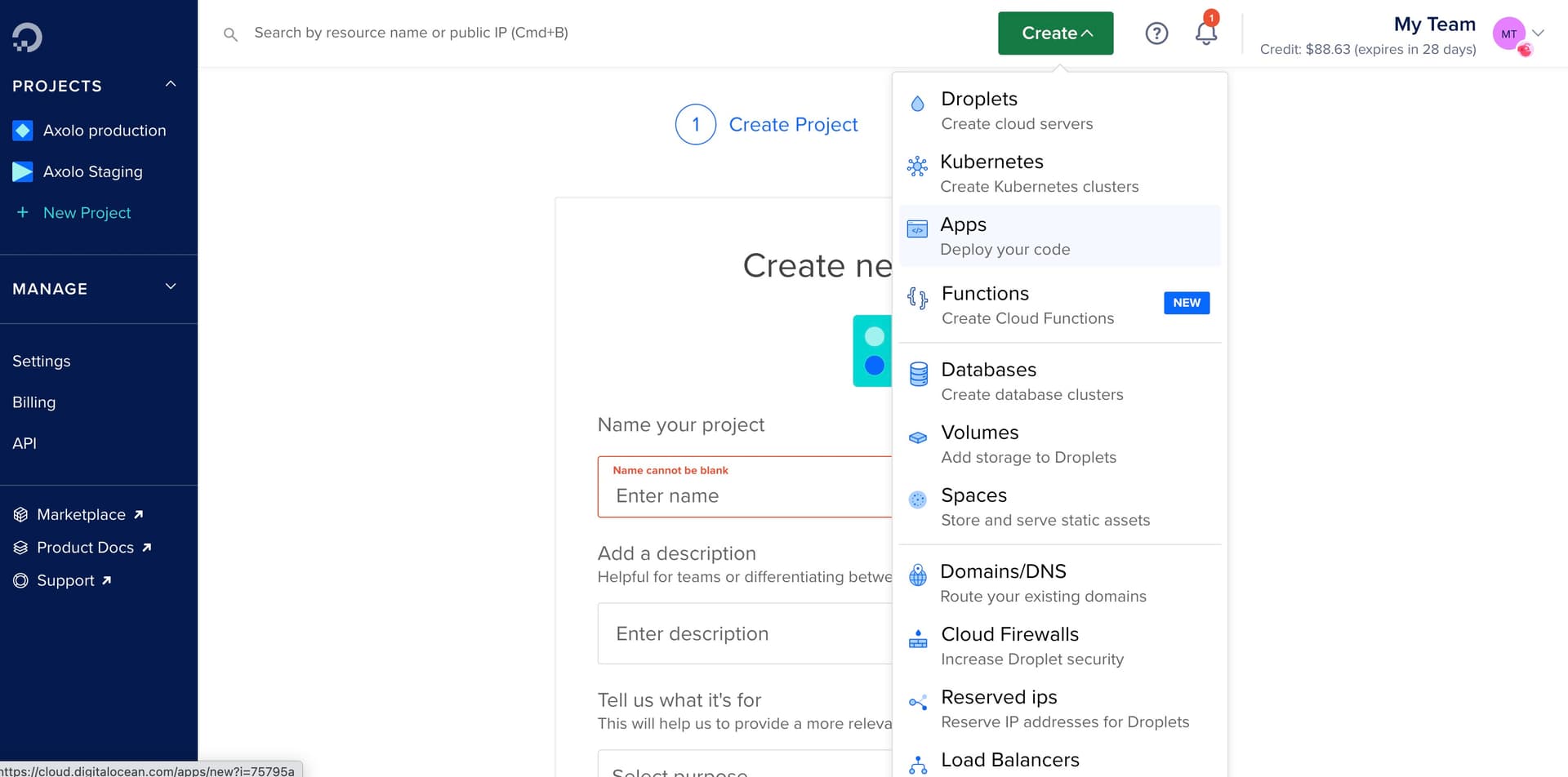Click the MT team avatar

tap(1509, 34)
